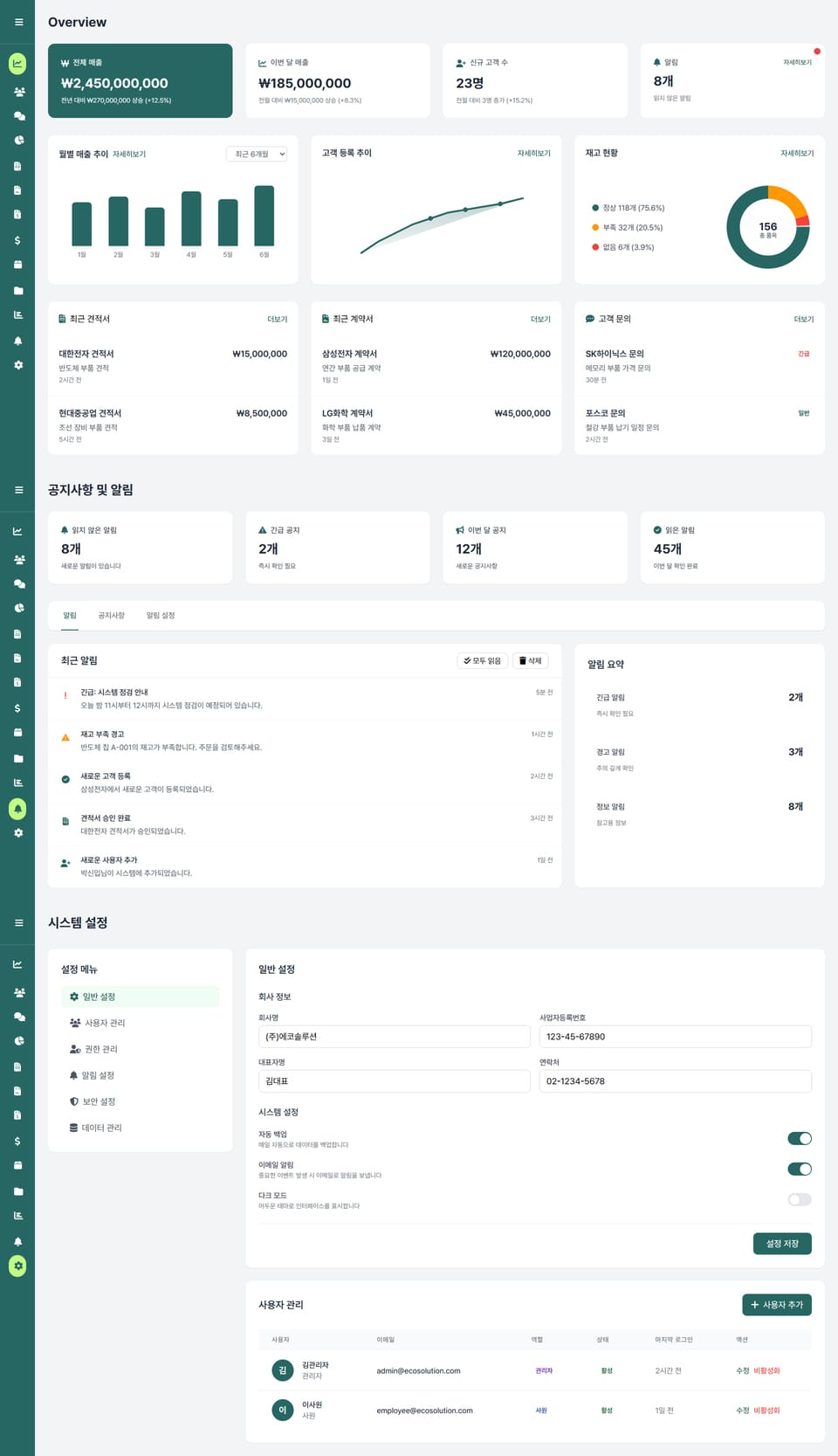This screenshot has height=1456, width=838.
Task: Click into the 회사명 input field
Action: [394, 1037]
